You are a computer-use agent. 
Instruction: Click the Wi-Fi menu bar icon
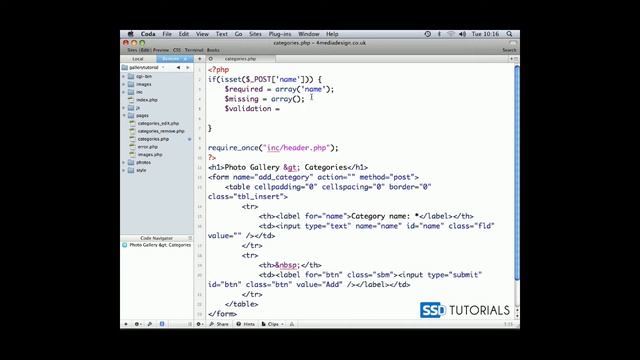[x=451, y=34]
